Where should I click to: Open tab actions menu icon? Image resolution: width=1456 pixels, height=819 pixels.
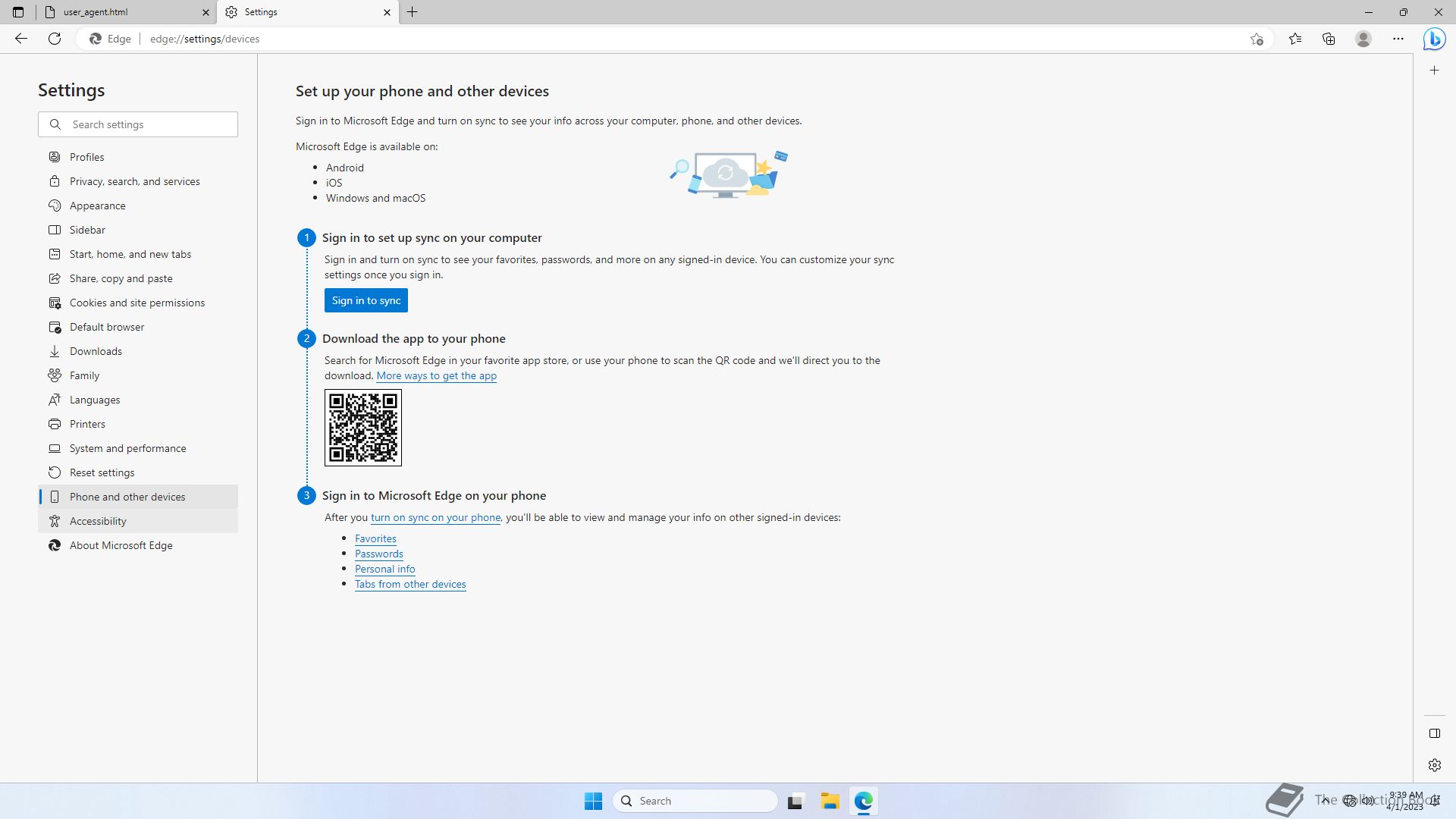click(x=18, y=12)
